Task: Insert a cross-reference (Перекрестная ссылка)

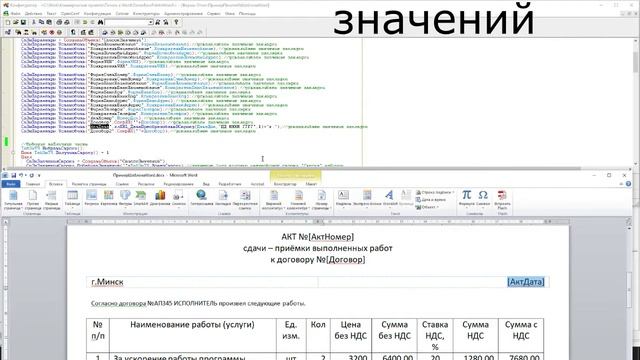Action: pos(245,200)
